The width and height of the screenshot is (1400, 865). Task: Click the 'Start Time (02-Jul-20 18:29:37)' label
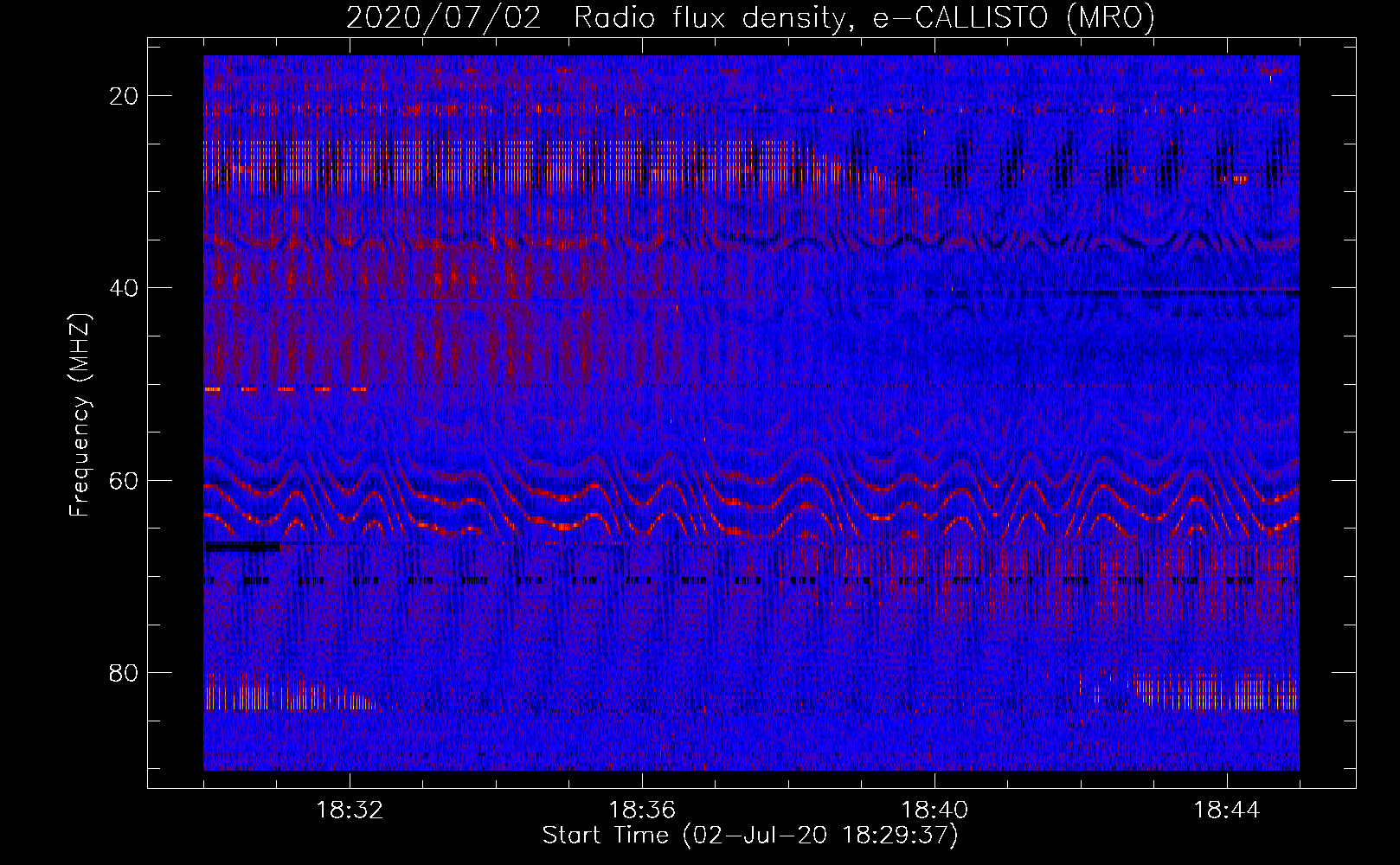pos(750,836)
